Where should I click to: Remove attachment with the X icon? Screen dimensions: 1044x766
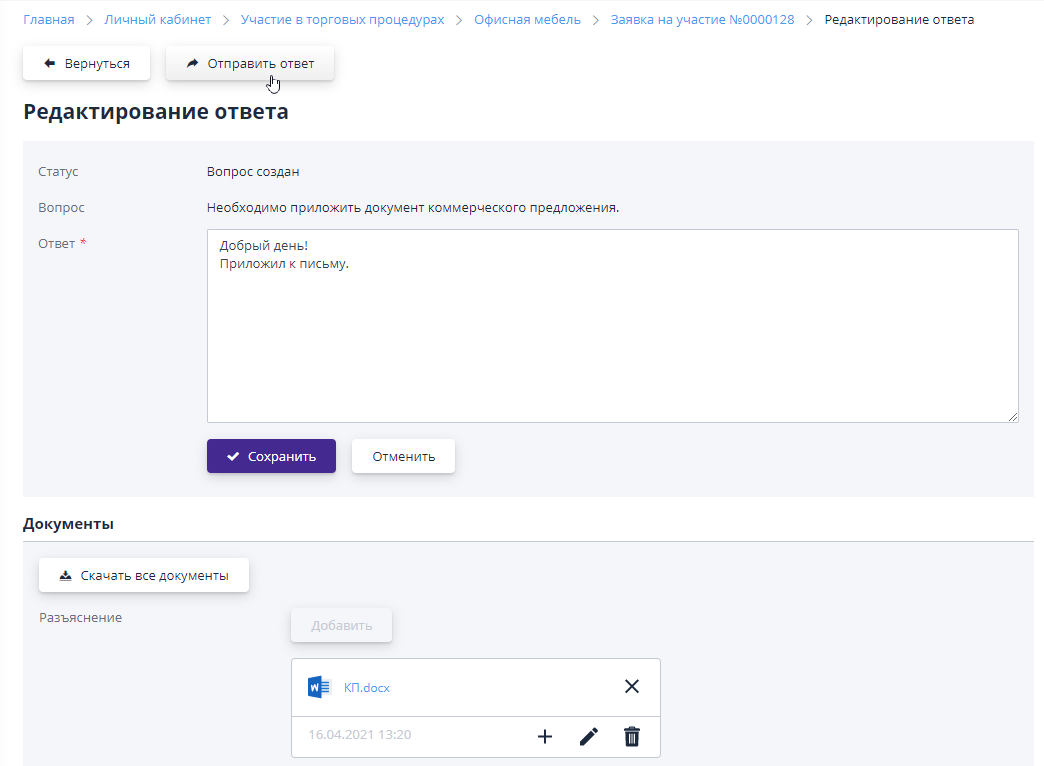(631, 686)
